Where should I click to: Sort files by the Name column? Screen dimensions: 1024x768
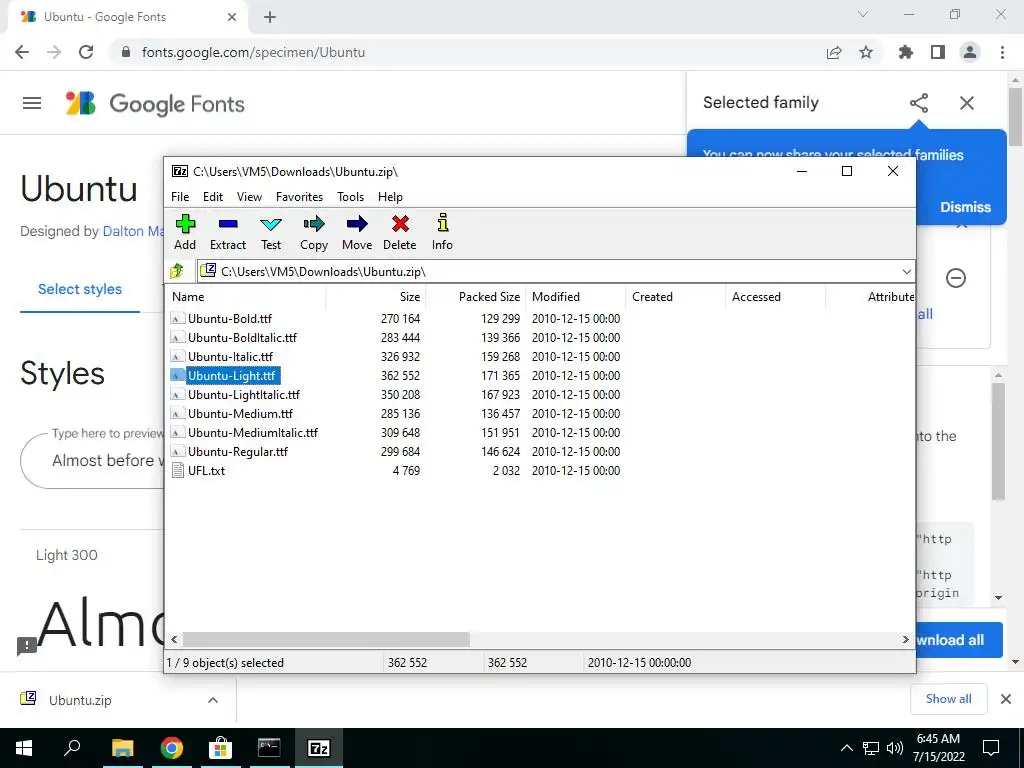click(x=246, y=296)
